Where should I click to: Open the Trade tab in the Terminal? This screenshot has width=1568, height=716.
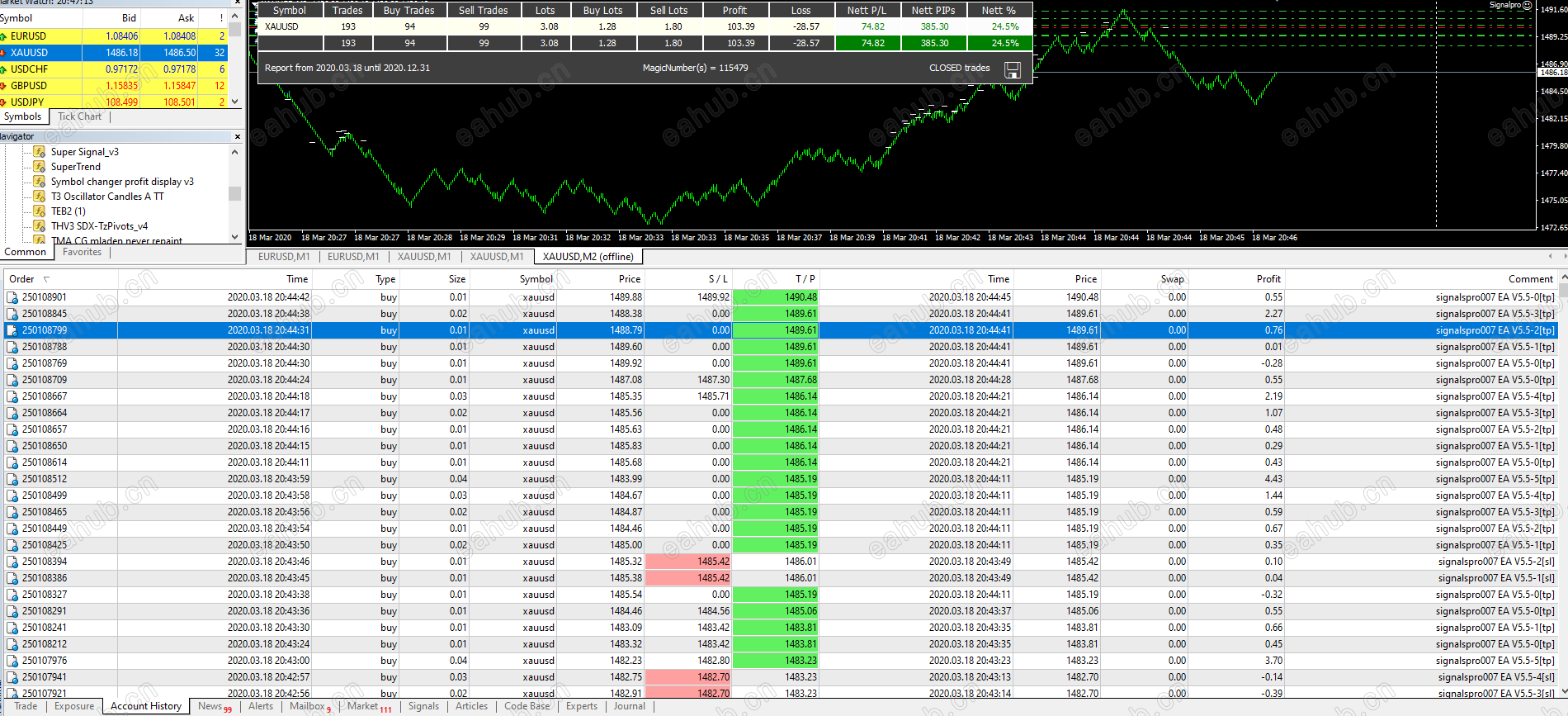tap(26, 706)
